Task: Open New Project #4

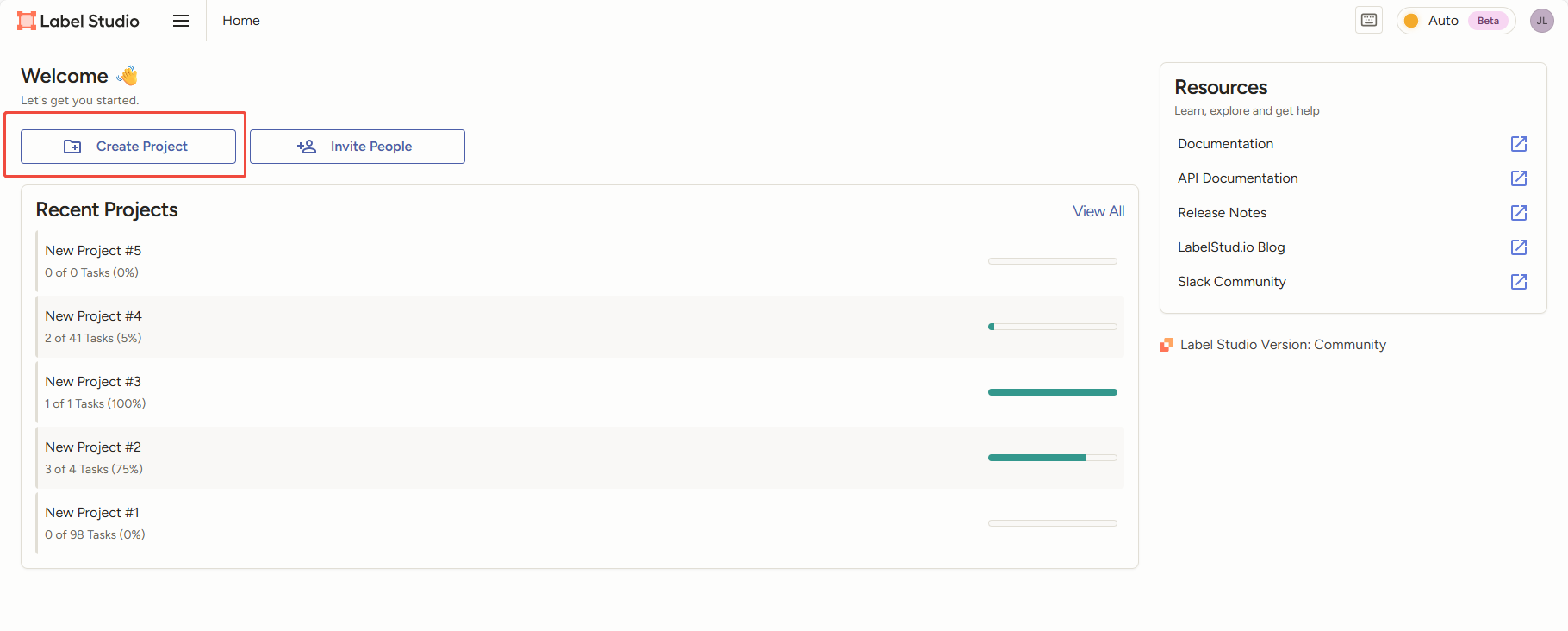Action: 93,316
